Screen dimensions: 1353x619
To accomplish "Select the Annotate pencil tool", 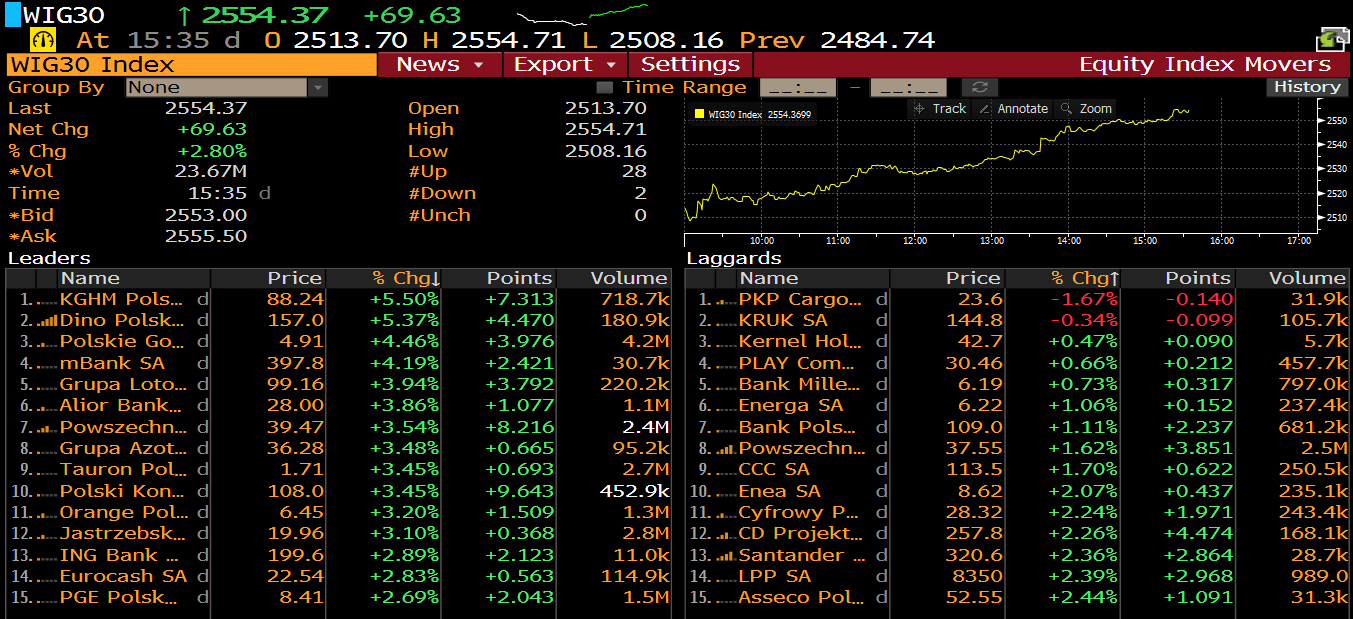I will pos(1013,109).
